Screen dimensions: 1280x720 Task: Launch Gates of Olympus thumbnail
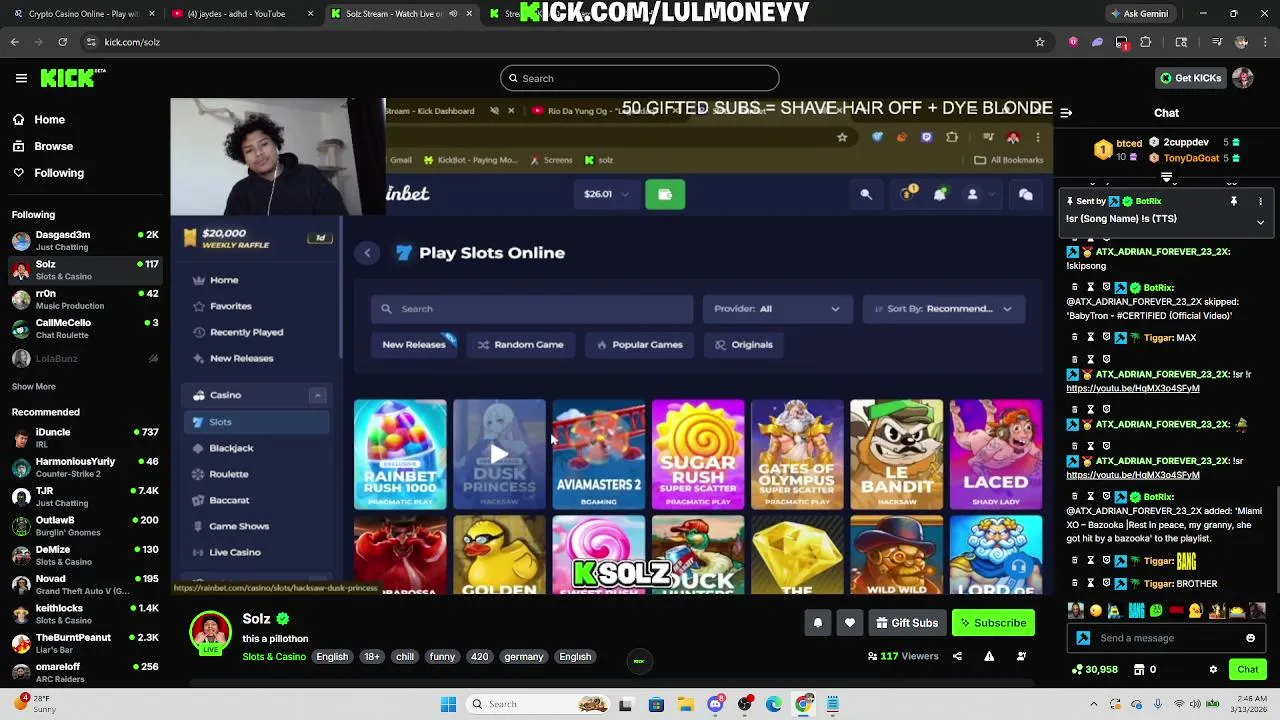click(797, 454)
